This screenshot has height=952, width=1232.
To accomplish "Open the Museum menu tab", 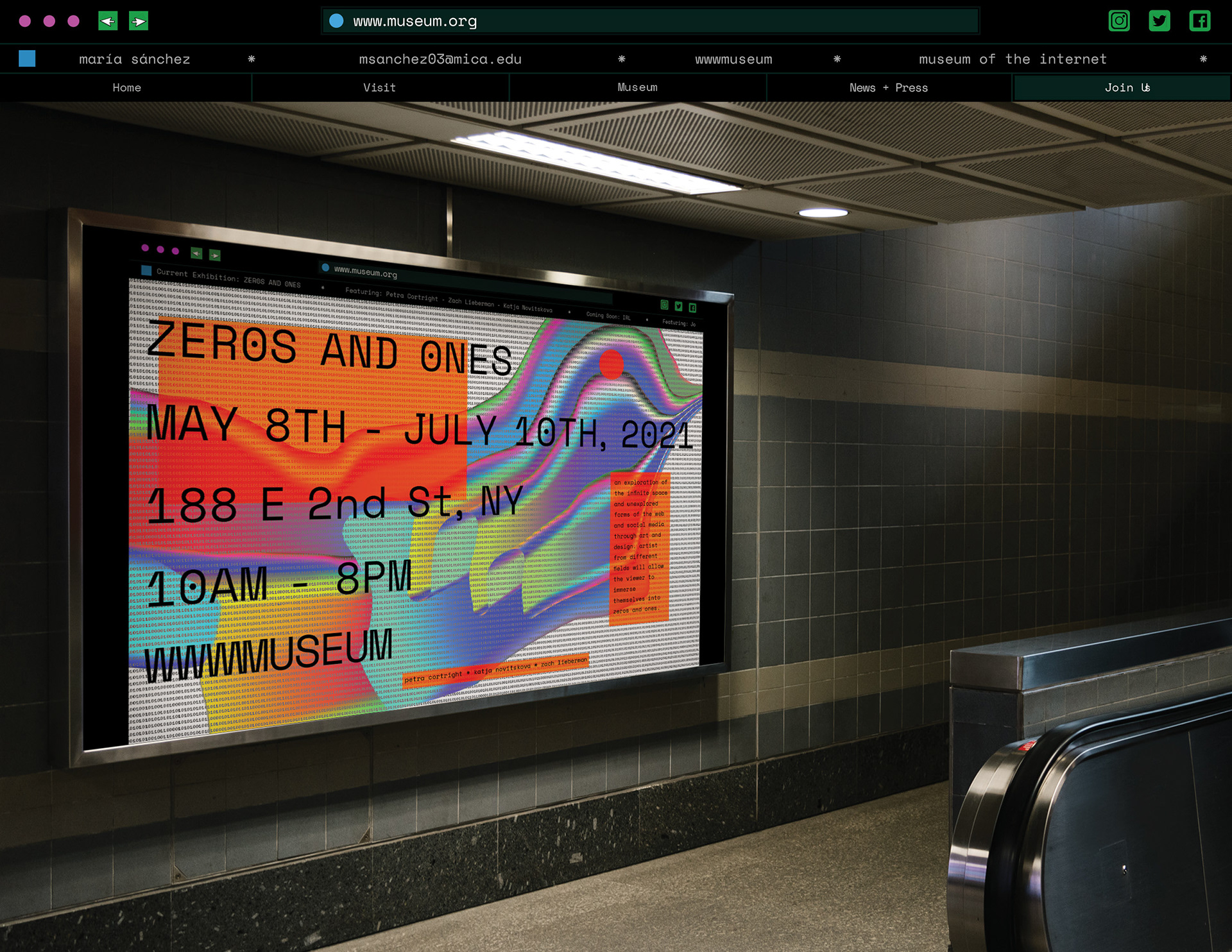I will pos(637,88).
